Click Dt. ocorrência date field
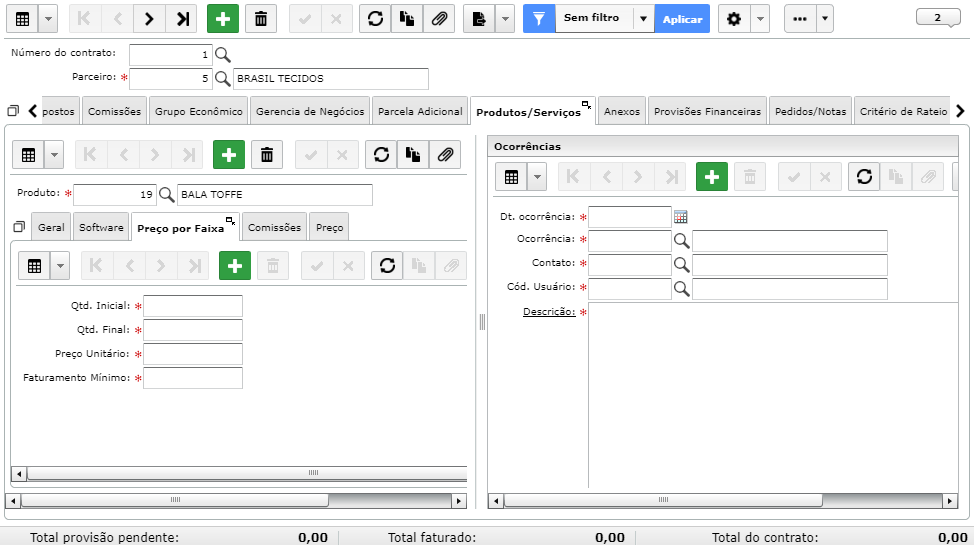The height and width of the screenshot is (545, 974). [x=630, y=217]
